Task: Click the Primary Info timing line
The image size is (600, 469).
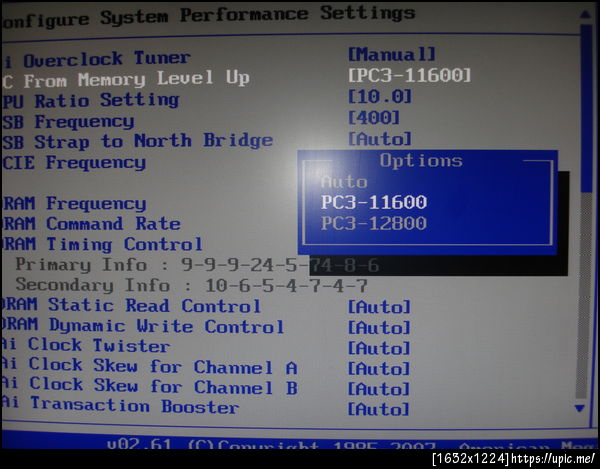Action: pyautogui.click(x=197, y=265)
